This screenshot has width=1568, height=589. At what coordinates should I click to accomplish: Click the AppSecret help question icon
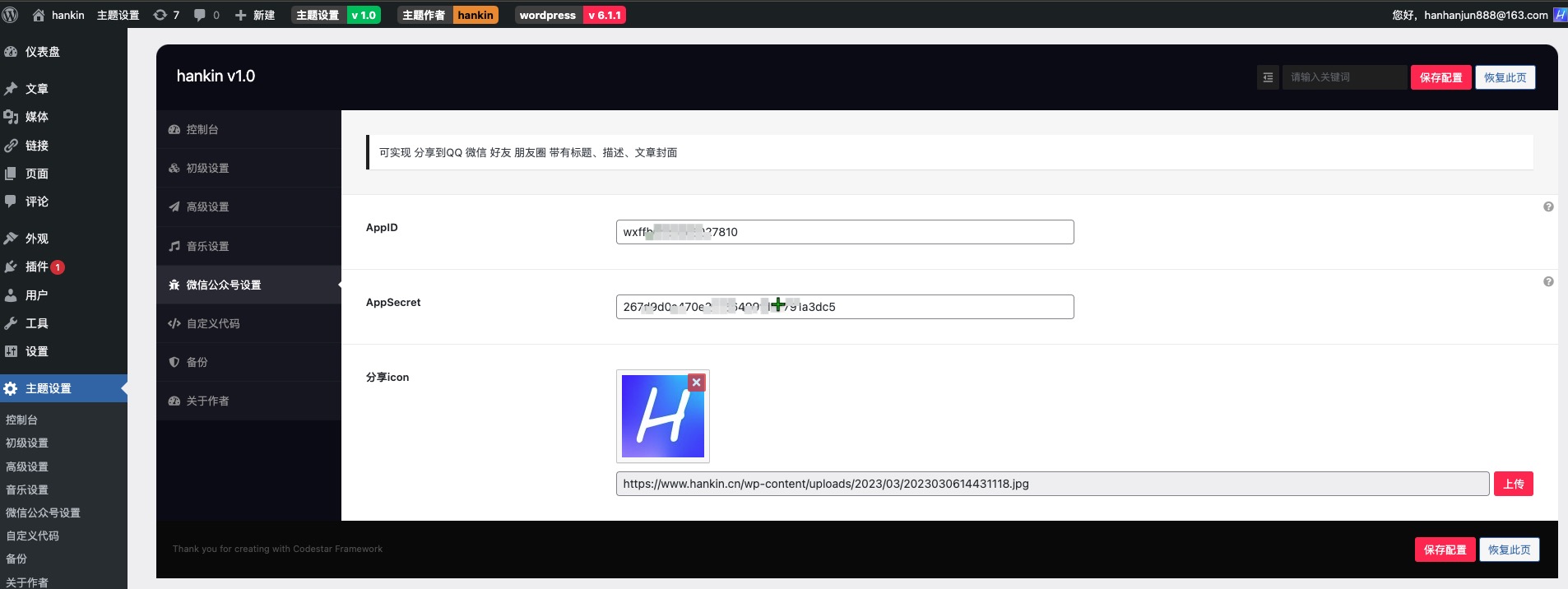pos(1548,282)
